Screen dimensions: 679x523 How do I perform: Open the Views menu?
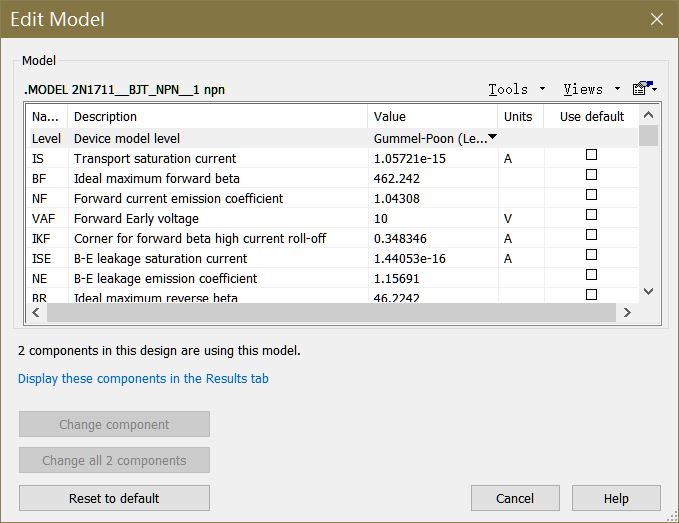click(x=583, y=89)
